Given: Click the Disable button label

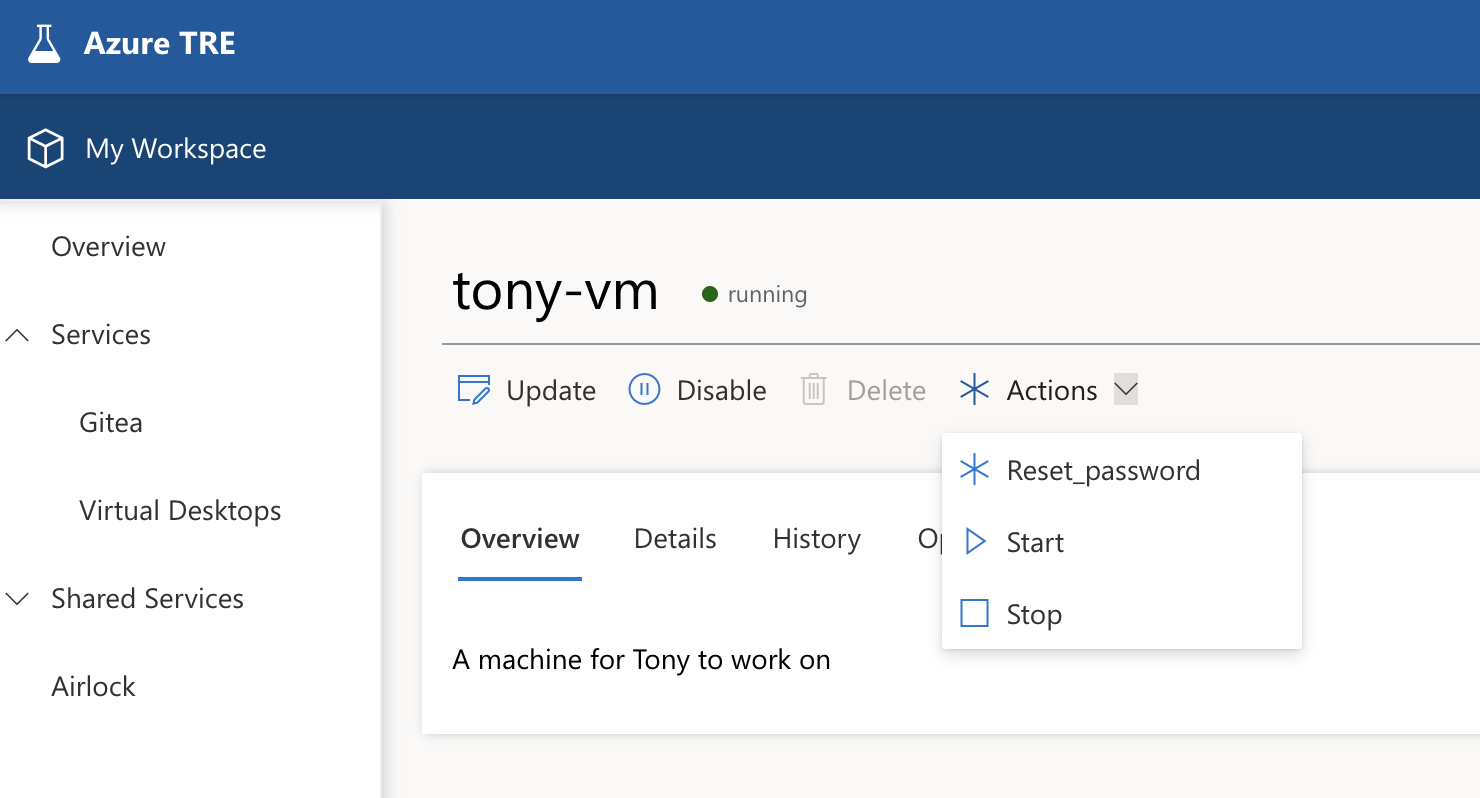Looking at the screenshot, I should click(x=722, y=390).
